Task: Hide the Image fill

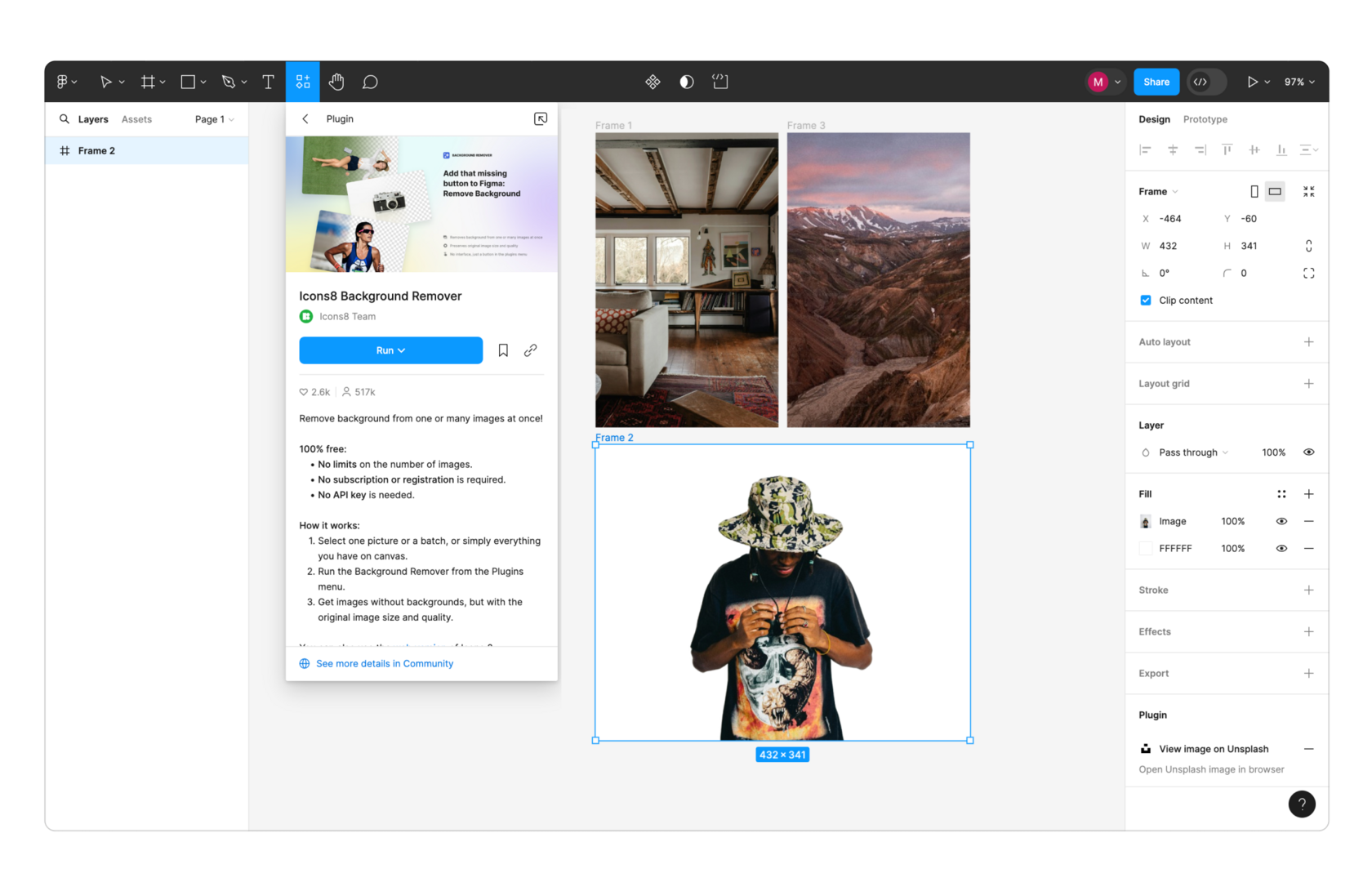Action: pos(1281,522)
